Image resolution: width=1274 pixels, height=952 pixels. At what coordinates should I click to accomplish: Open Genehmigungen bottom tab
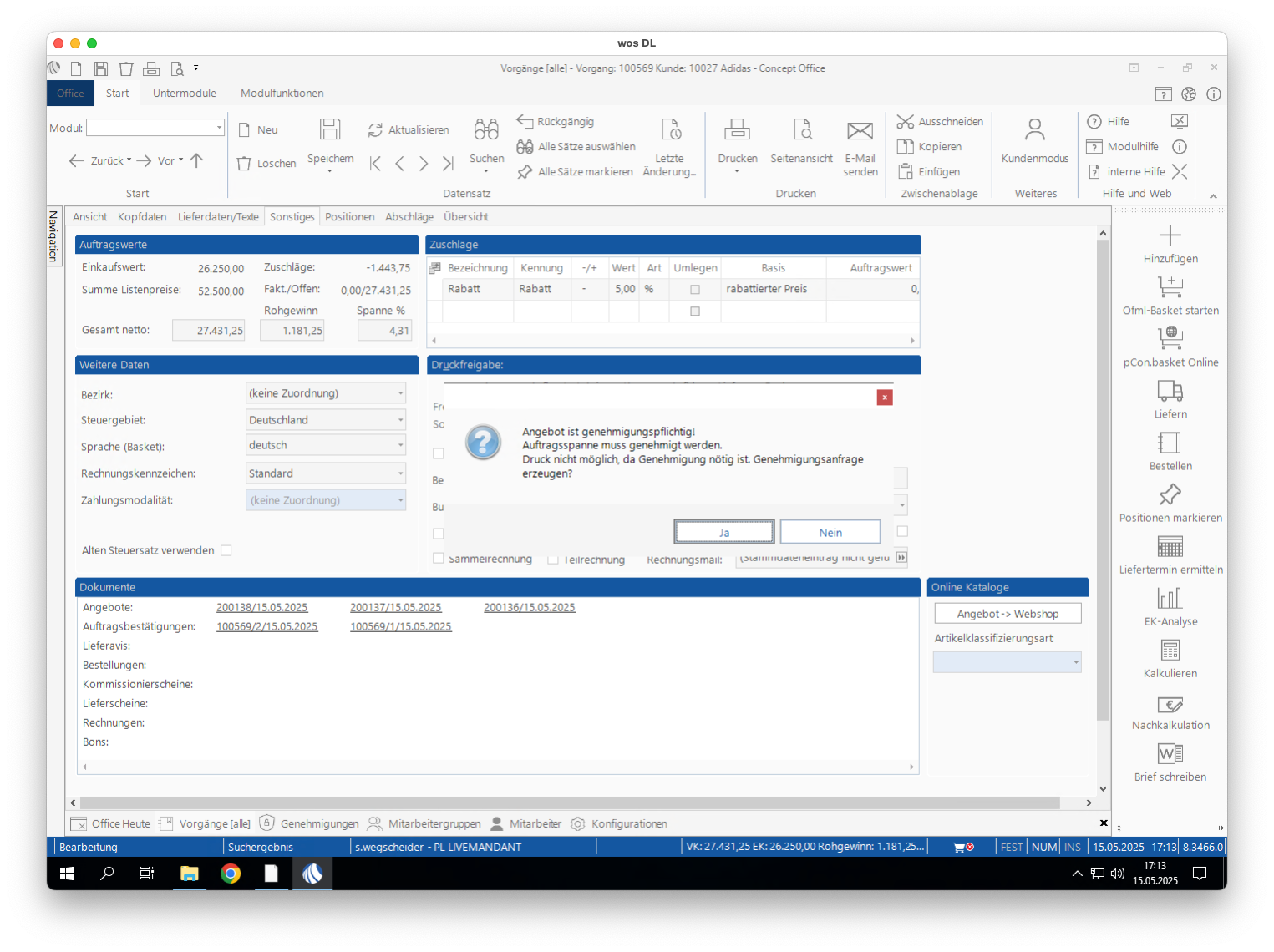click(x=309, y=823)
